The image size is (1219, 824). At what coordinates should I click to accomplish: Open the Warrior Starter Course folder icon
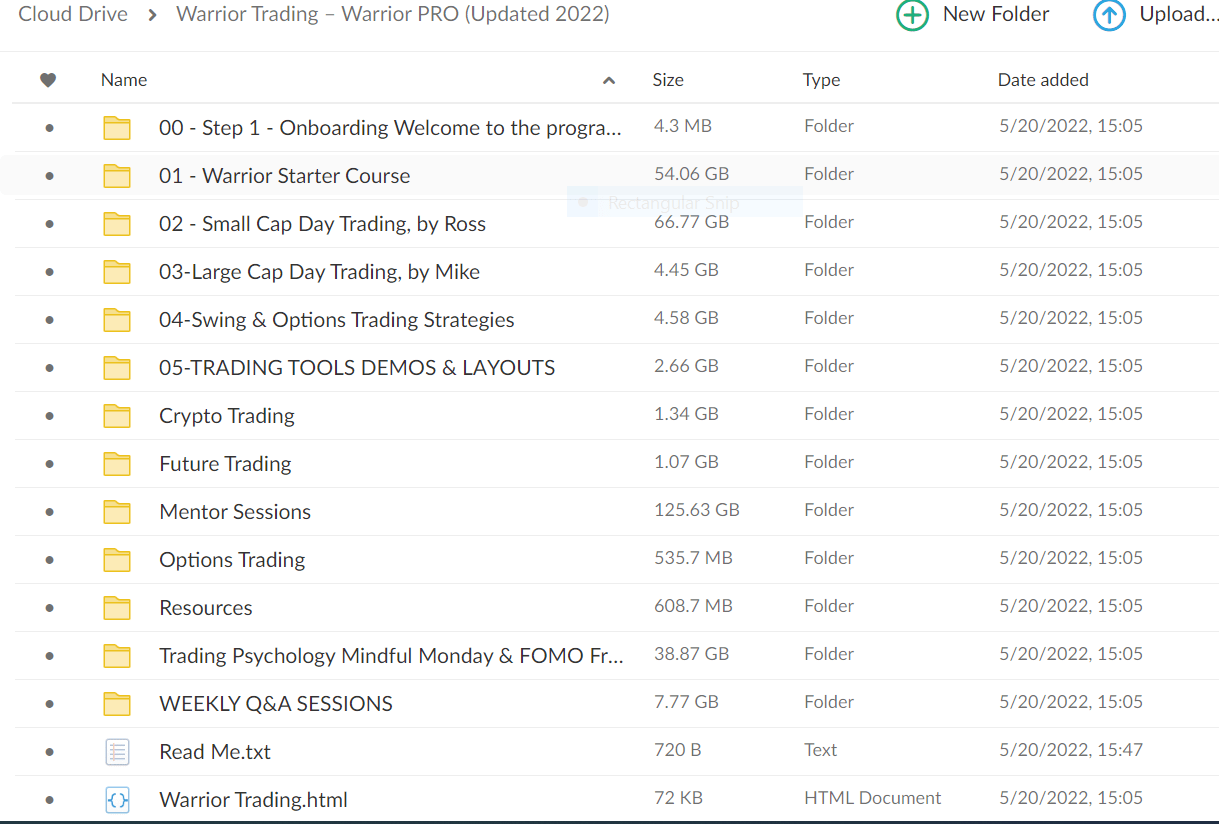(117, 175)
